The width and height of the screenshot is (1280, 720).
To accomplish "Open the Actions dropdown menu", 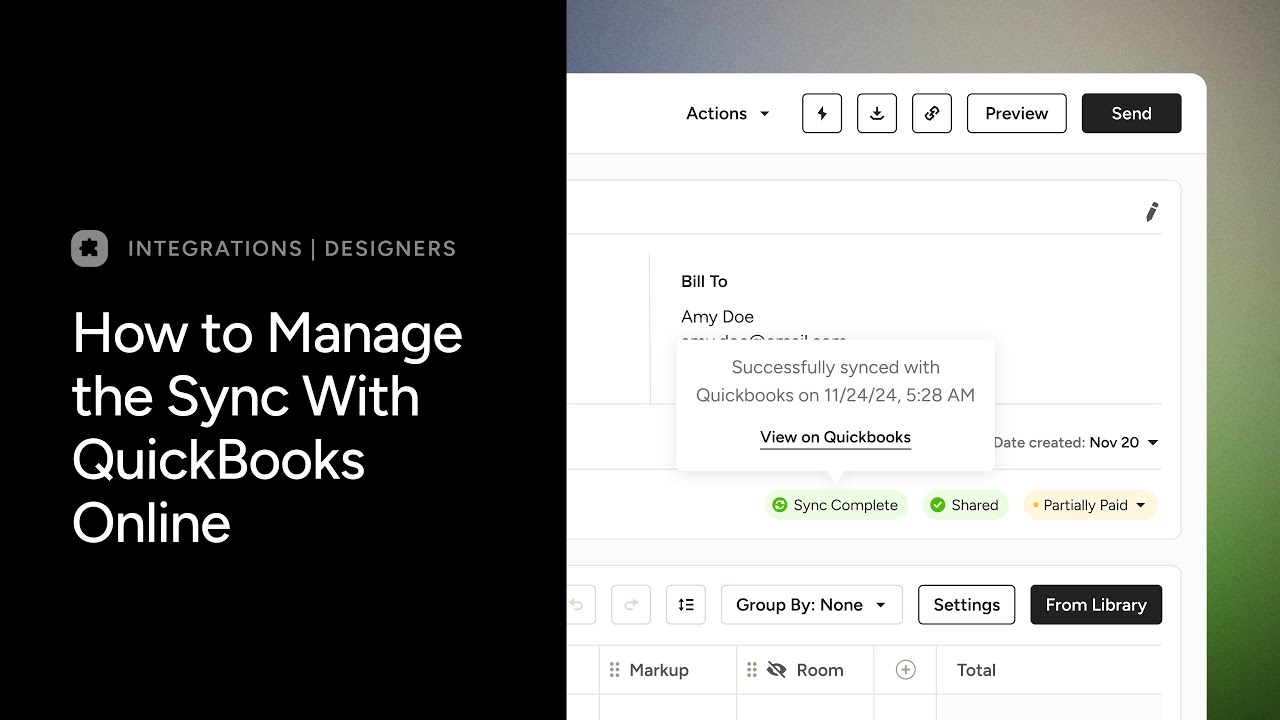I will click(x=727, y=114).
